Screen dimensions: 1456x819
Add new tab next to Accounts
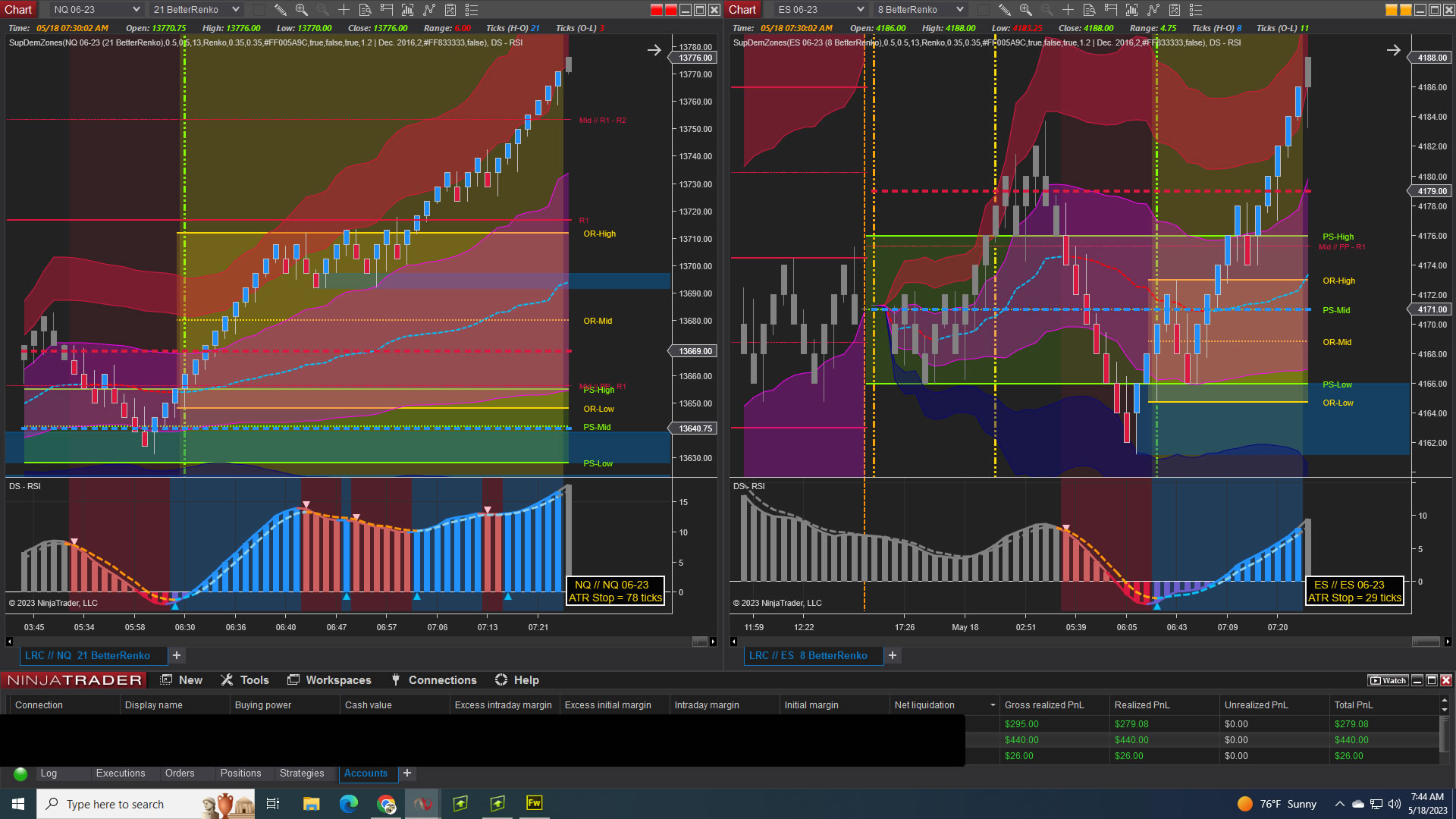click(407, 773)
